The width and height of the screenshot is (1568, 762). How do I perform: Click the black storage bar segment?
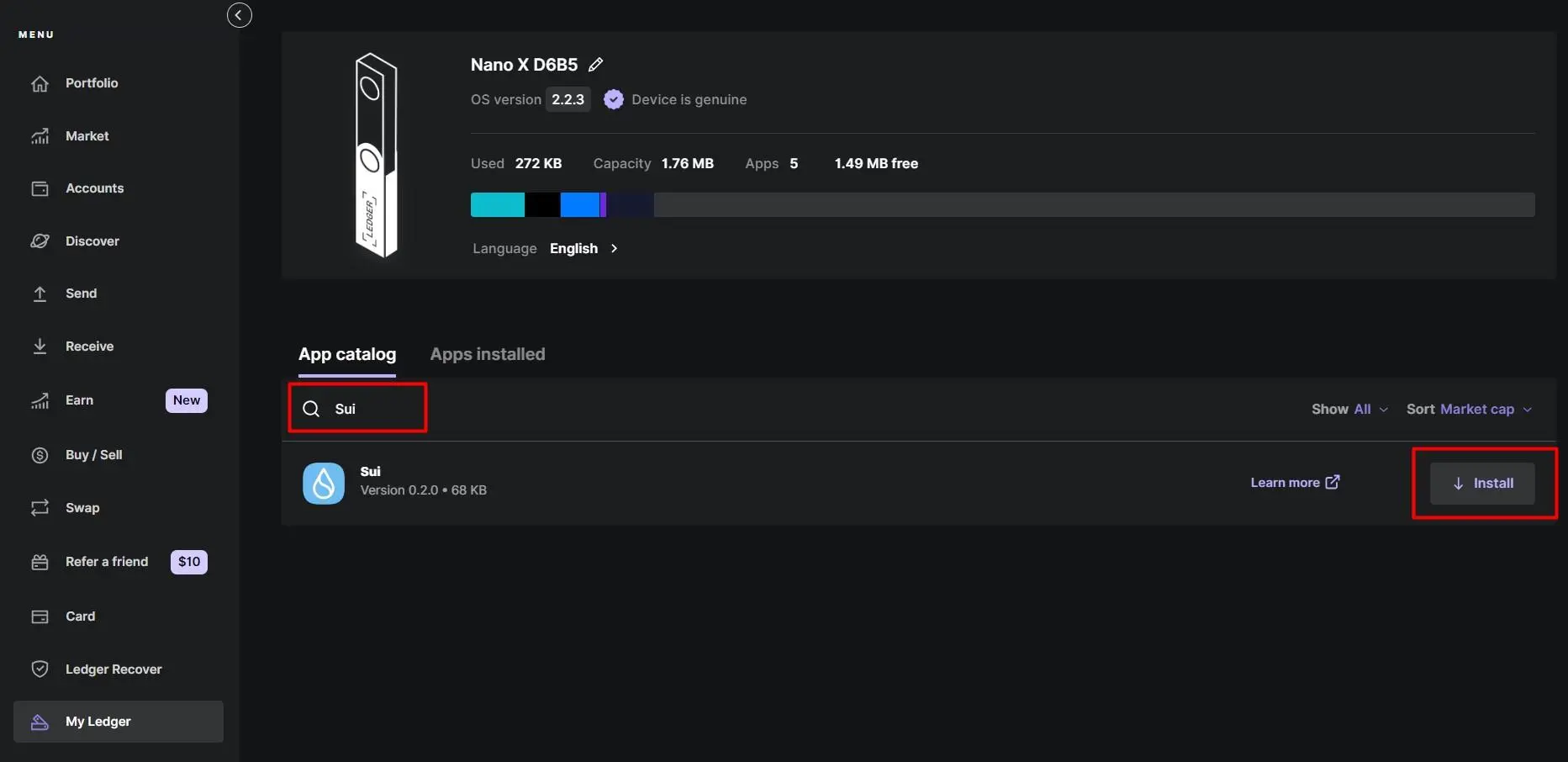click(542, 204)
